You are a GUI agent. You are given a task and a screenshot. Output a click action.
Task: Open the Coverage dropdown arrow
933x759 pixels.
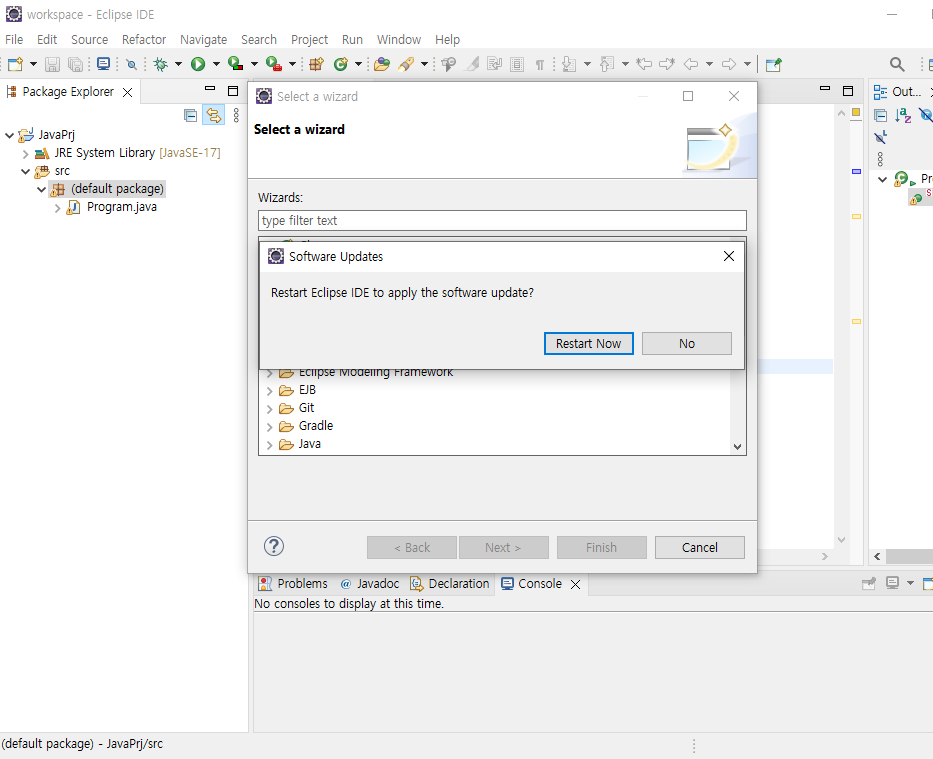coord(254,64)
